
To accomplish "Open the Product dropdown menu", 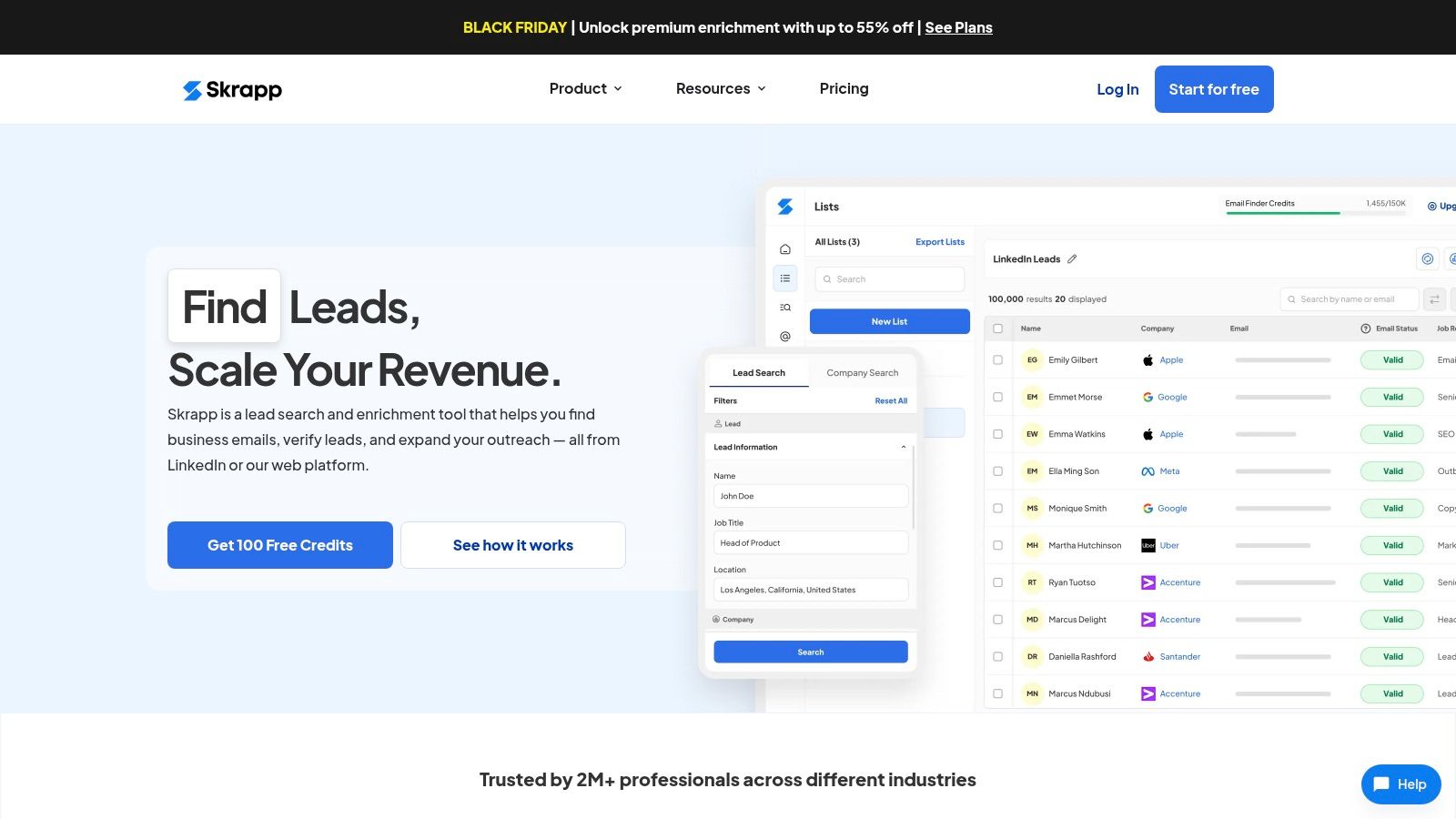I will coord(585,88).
